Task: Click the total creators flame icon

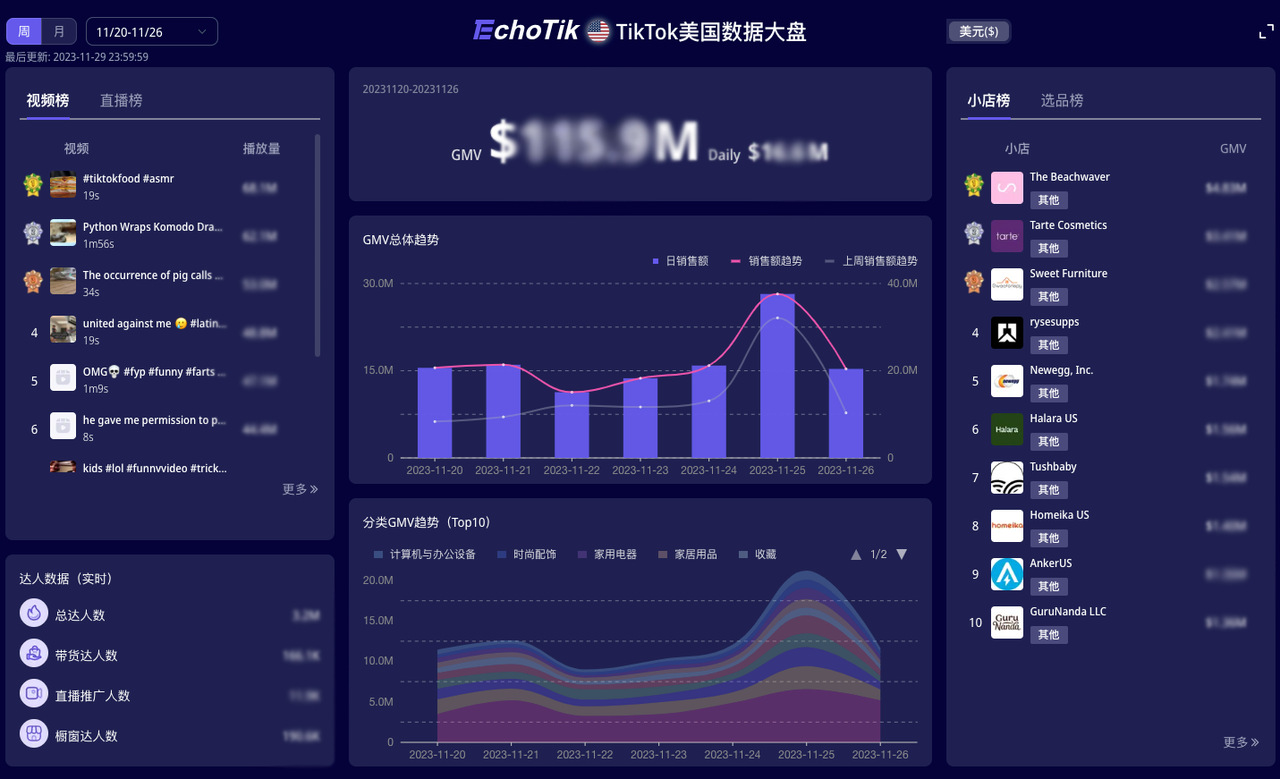Action: click(34, 614)
